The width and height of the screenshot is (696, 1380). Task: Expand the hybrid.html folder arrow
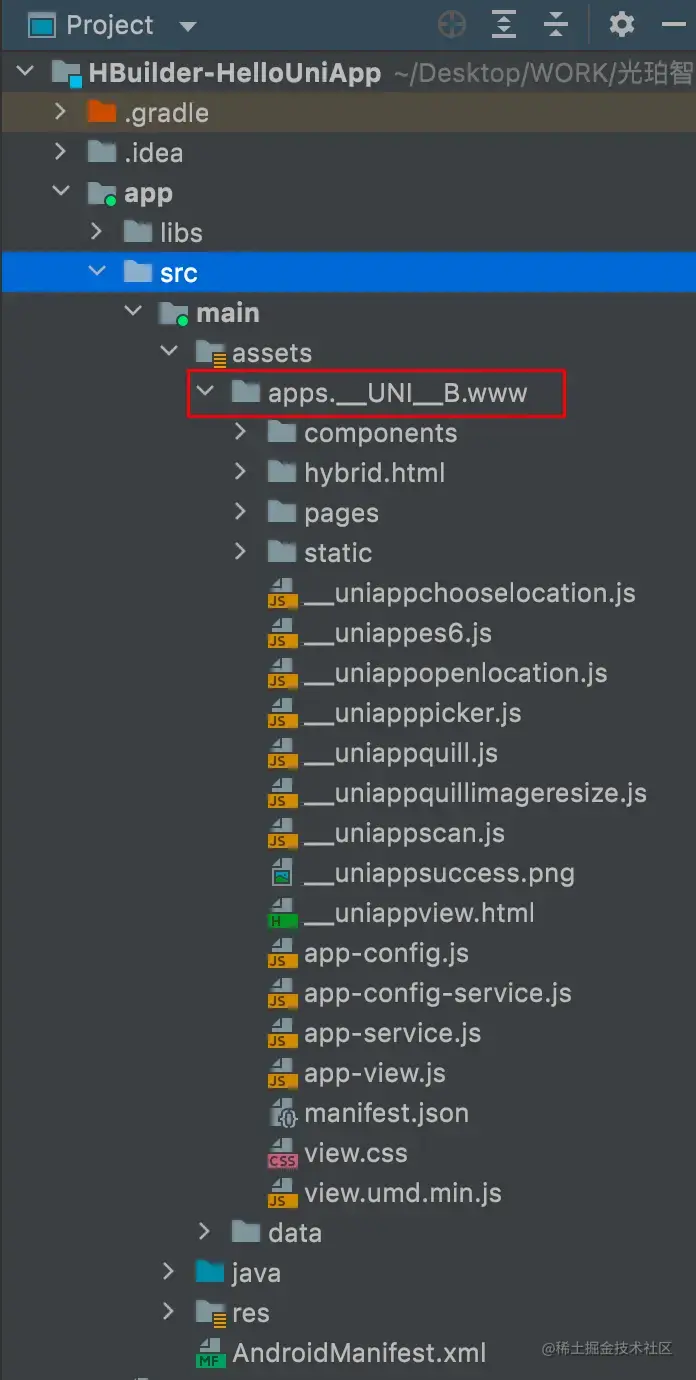point(240,472)
